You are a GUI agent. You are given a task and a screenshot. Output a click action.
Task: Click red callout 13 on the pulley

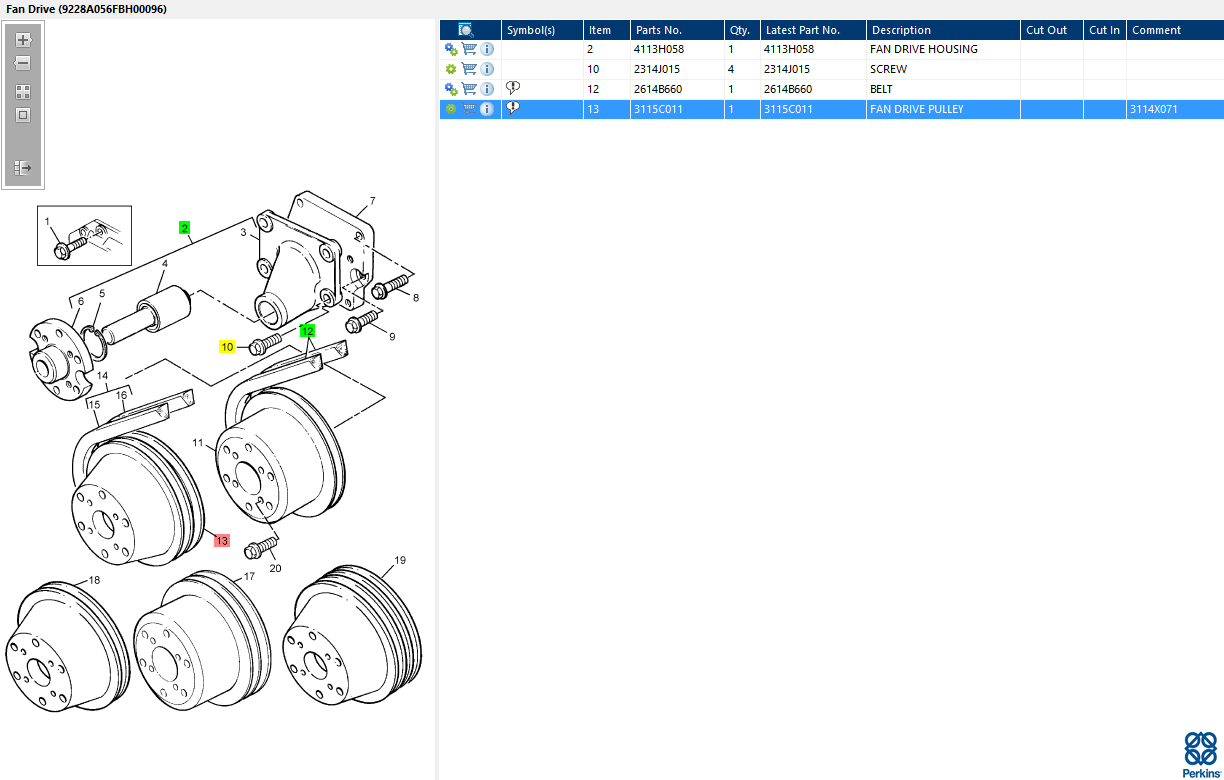click(x=221, y=540)
